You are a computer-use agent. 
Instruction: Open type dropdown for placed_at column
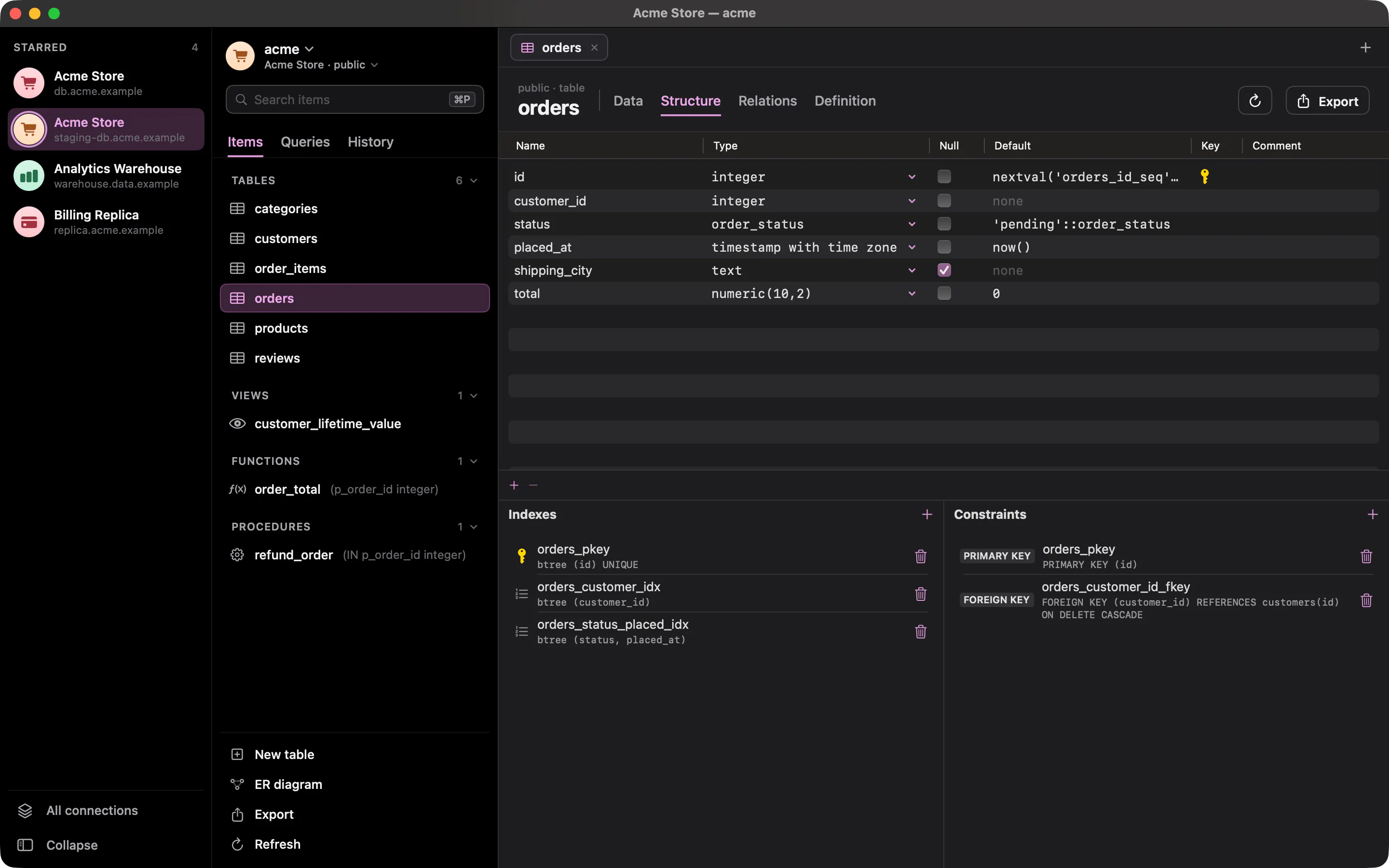point(912,247)
